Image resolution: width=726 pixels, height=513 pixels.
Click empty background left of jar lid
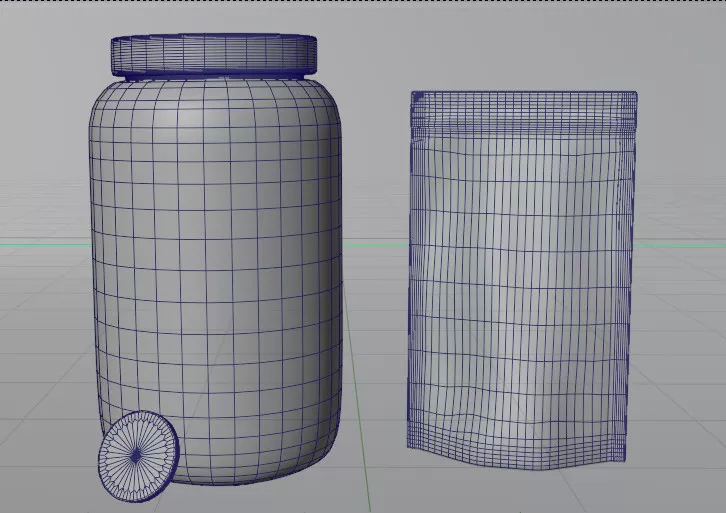point(50,50)
